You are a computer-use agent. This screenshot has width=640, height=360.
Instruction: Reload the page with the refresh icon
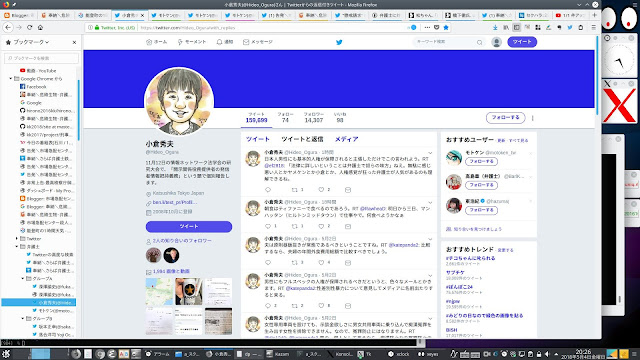[x=29, y=27]
